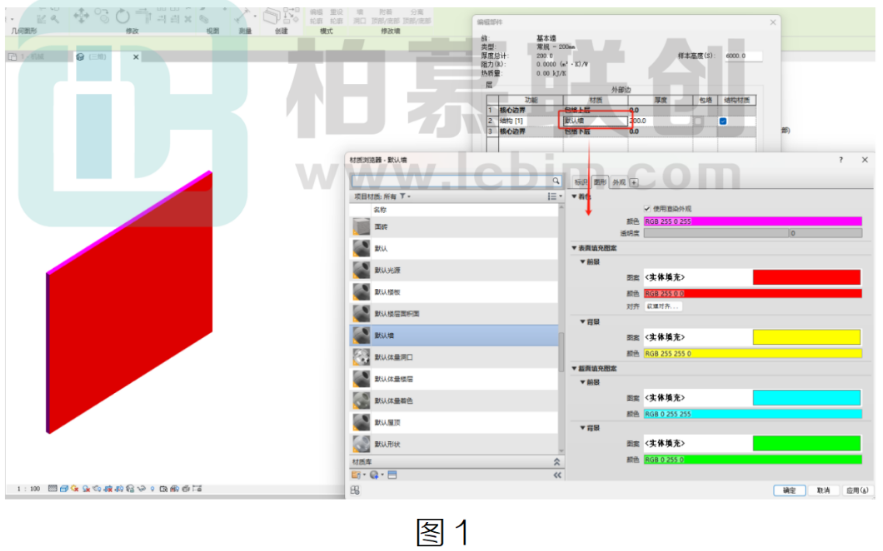The height and width of the screenshot is (551, 883).
Task: Select the 默认墙 material row
Action: (454, 336)
